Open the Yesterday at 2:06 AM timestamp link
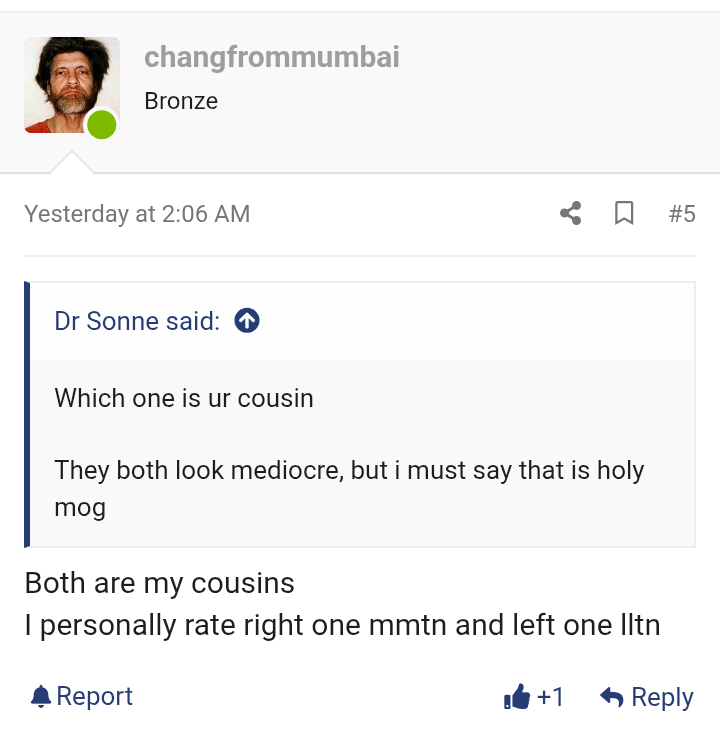The image size is (720, 738). coord(137,214)
